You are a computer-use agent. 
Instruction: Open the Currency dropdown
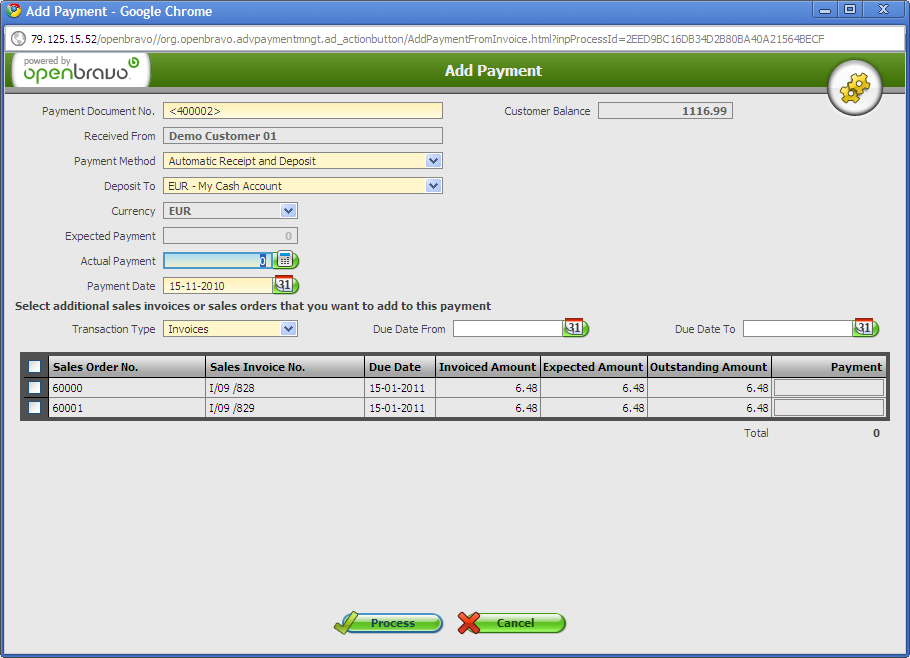click(x=288, y=211)
